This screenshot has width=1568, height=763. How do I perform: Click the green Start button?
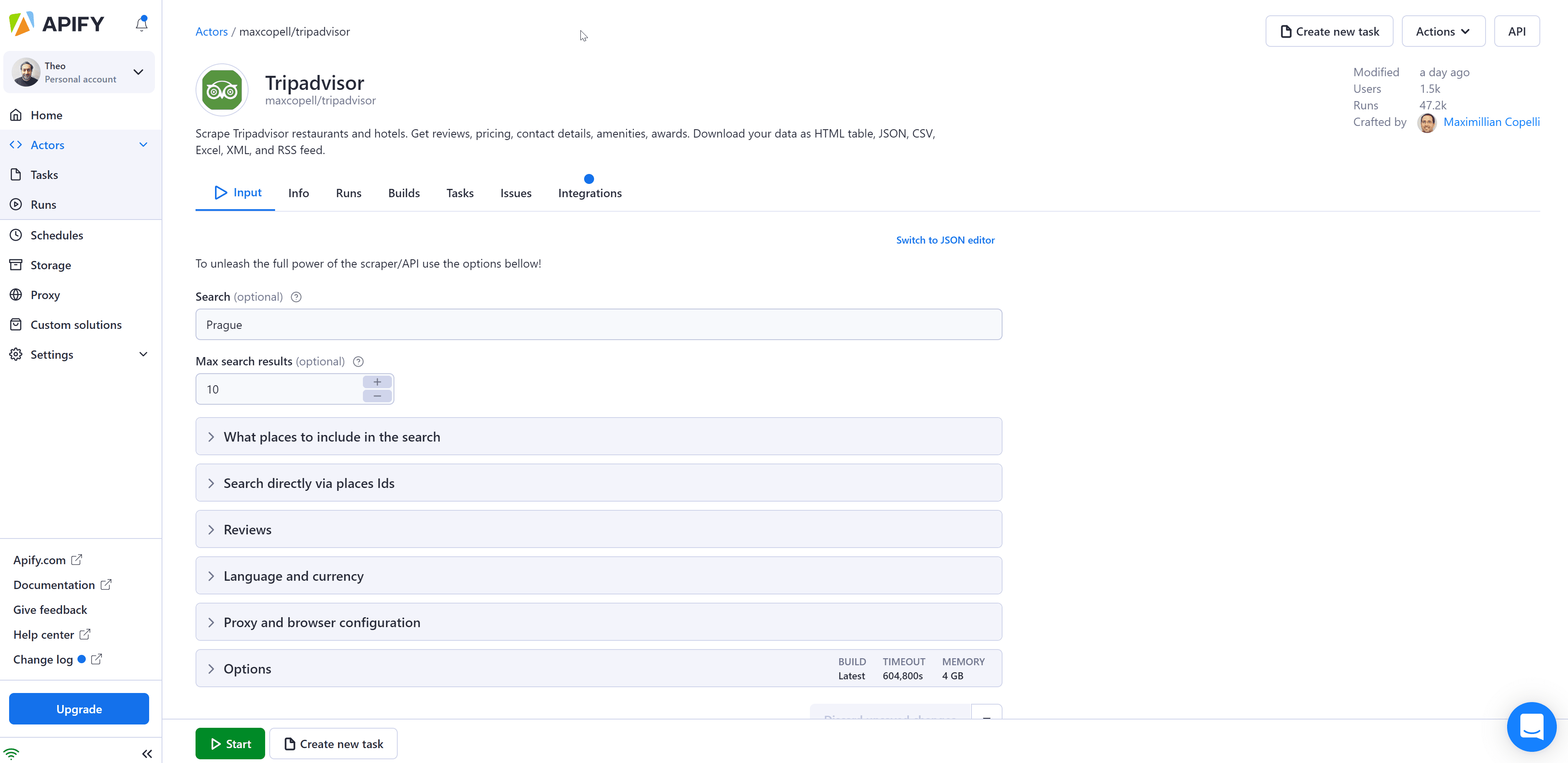click(x=230, y=744)
